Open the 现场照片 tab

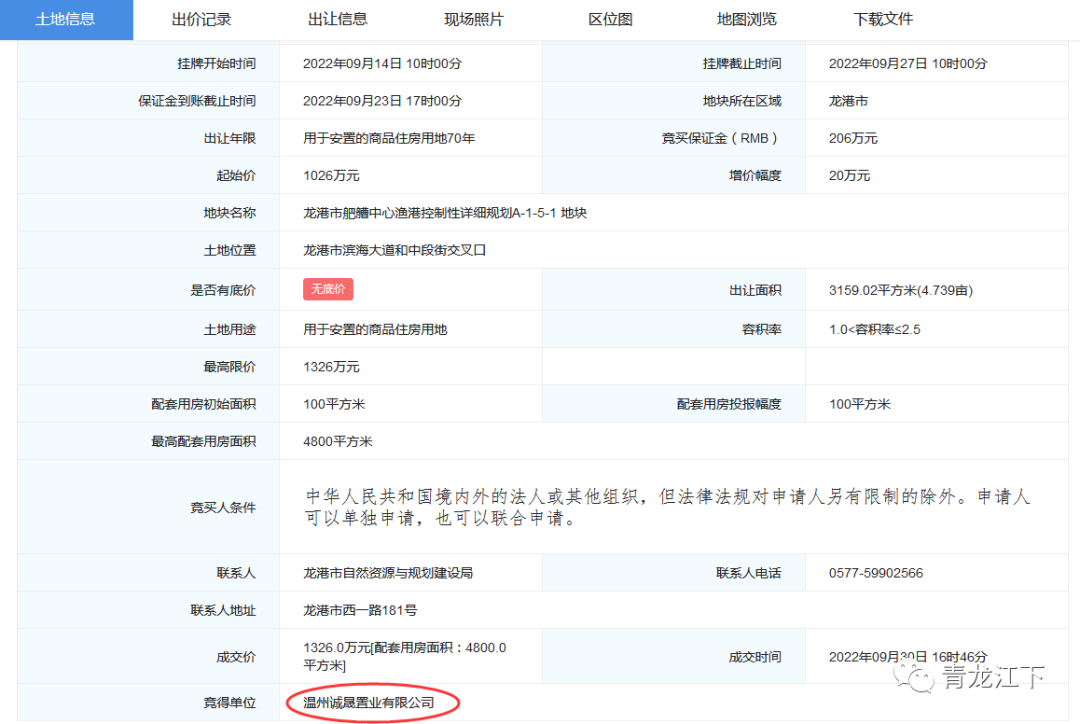[x=474, y=19]
